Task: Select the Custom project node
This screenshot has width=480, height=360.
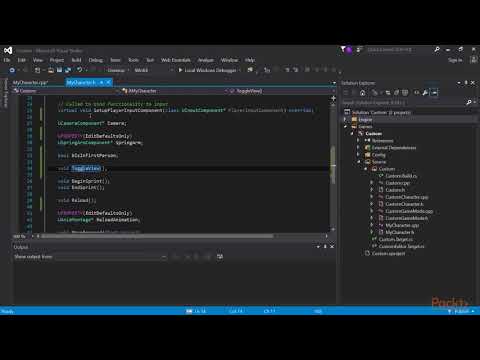Action: point(373,134)
